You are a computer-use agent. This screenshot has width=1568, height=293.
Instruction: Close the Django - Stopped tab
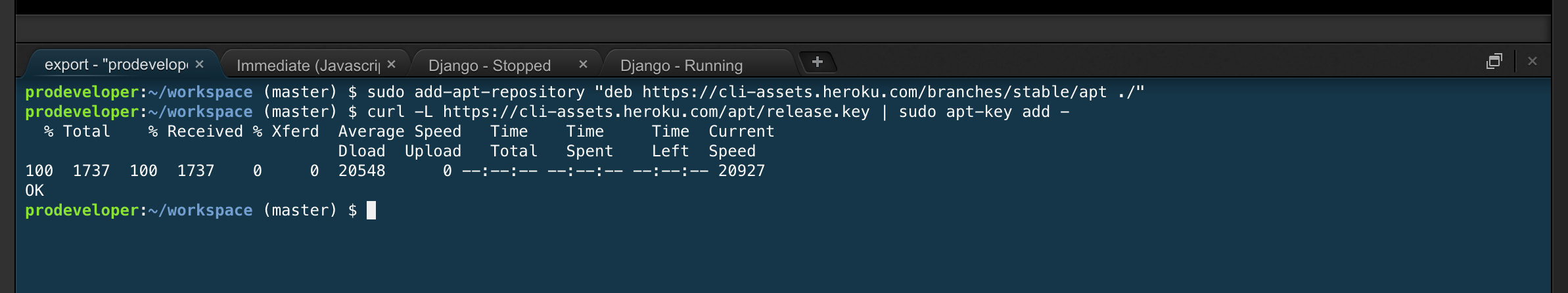[x=583, y=64]
